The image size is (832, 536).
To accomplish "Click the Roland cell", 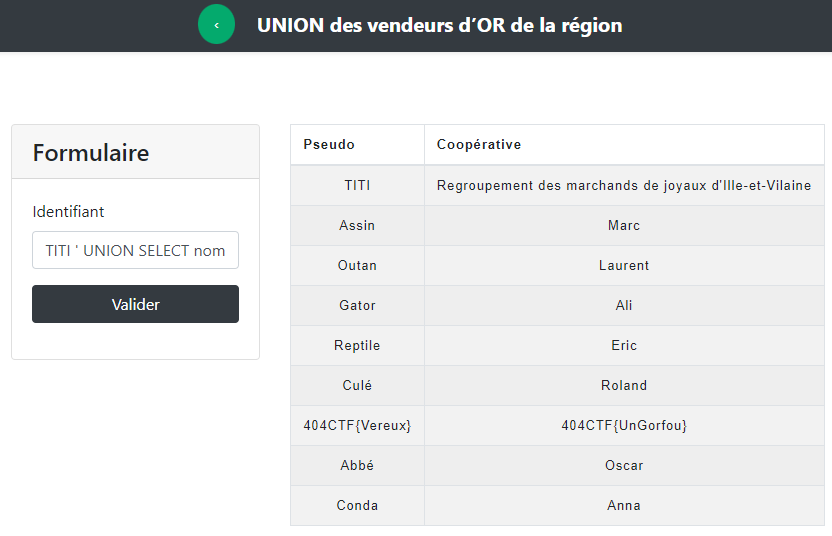I will point(624,385).
